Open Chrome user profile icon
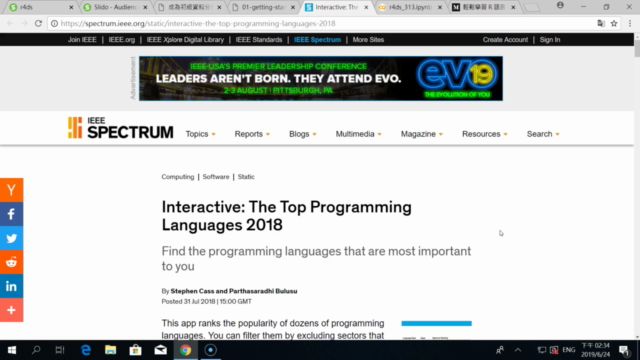 pyautogui.click(x=560, y=6)
